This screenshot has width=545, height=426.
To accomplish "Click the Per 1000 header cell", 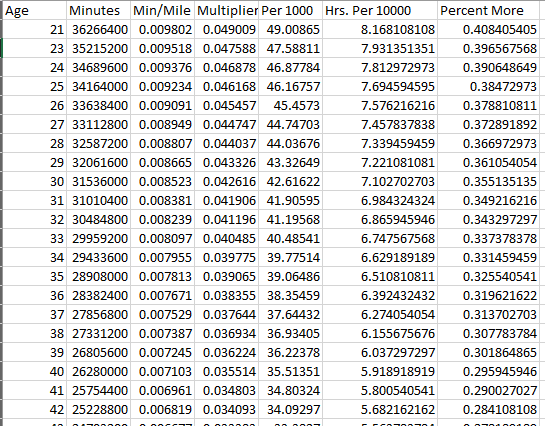I will coord(290,10).
